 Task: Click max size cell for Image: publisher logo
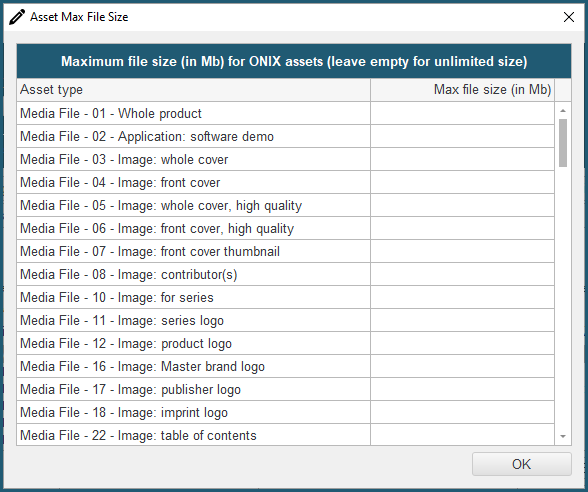point(462,389)
